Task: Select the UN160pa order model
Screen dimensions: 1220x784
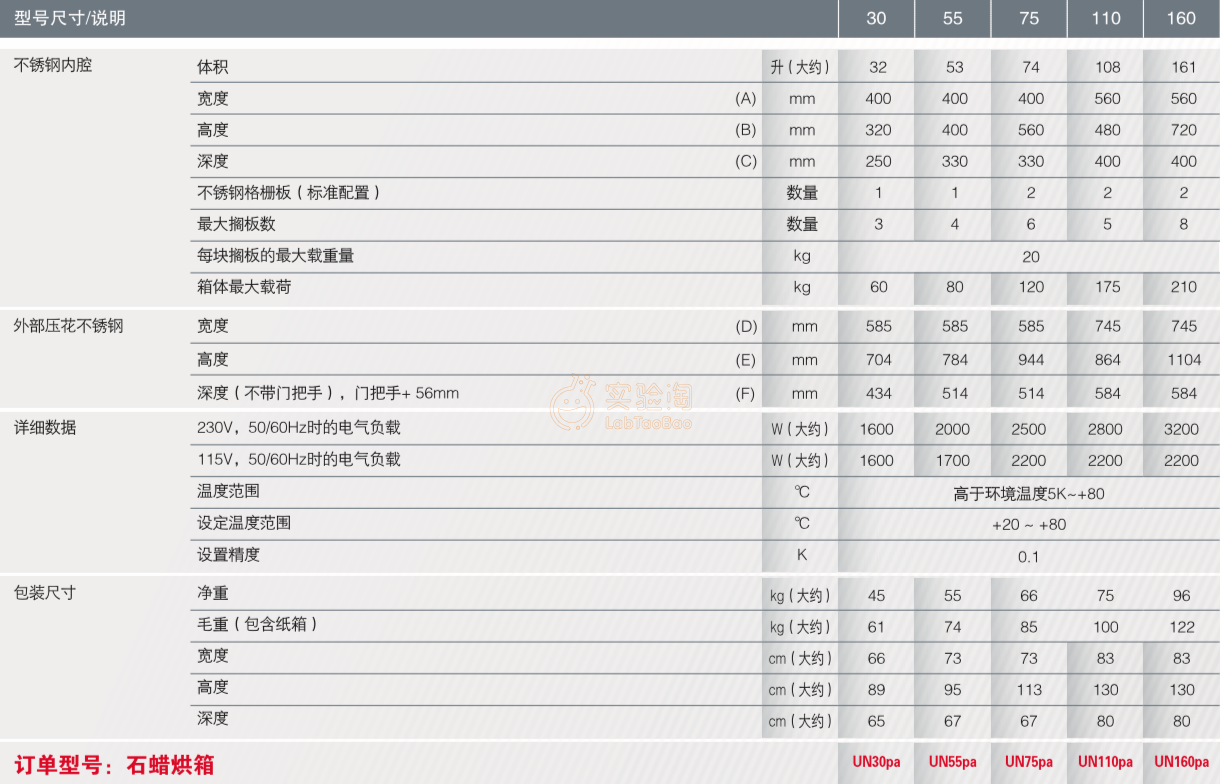Action: pos(1183,762)
